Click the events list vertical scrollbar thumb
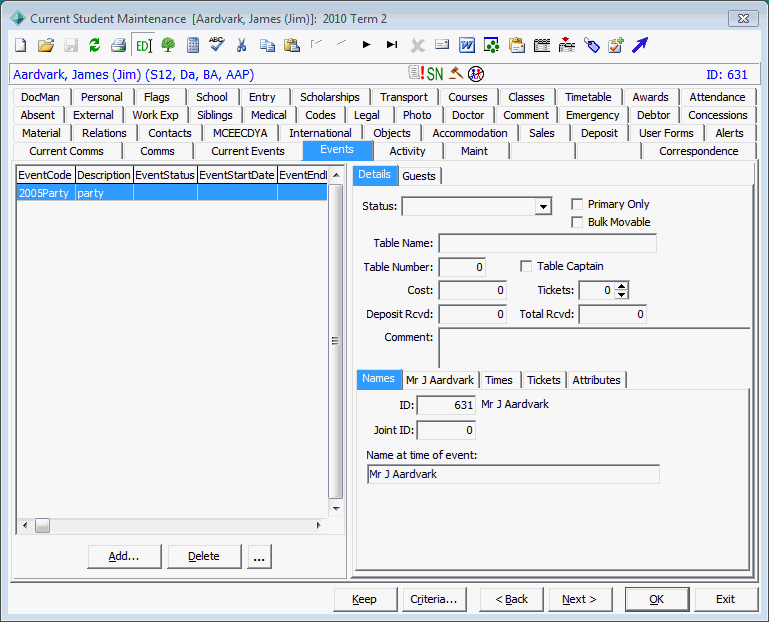 point(335,341)
